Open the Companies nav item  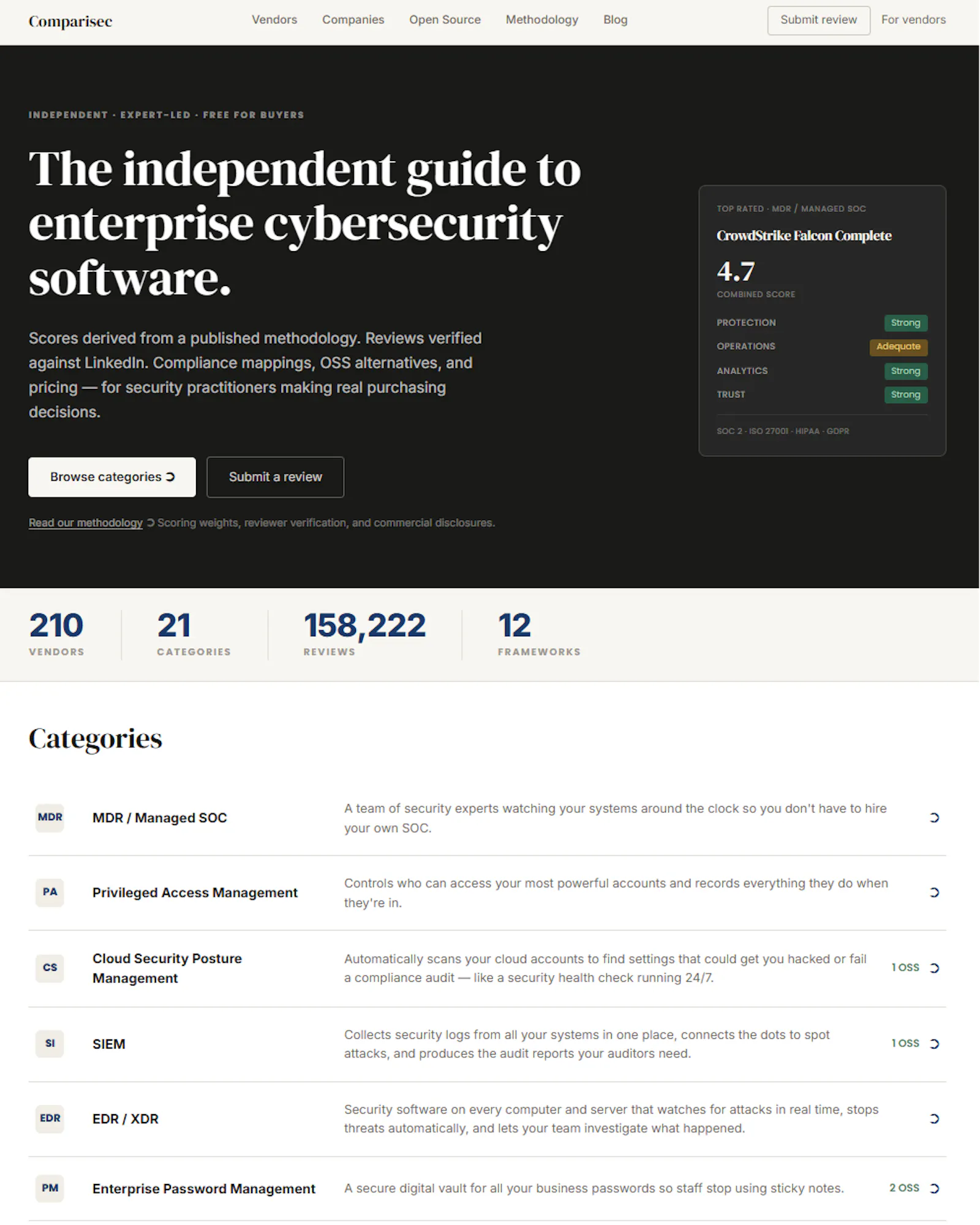353,20
